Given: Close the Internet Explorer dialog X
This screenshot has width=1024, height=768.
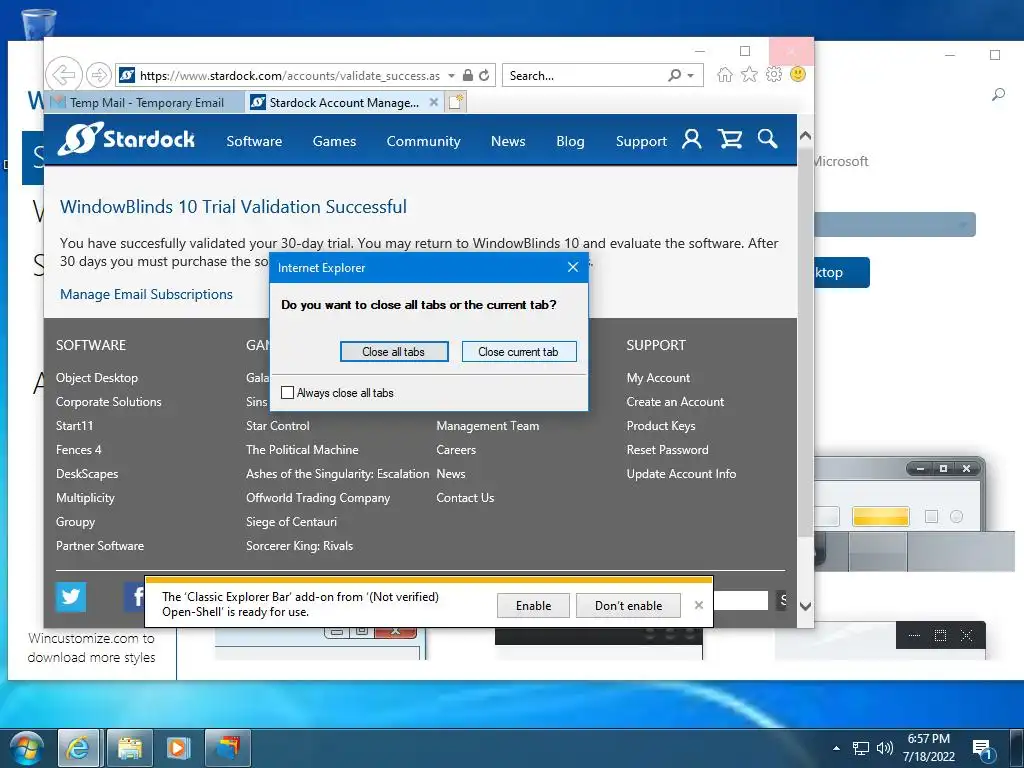Looking at the screenshot, I should click(573, 267).
